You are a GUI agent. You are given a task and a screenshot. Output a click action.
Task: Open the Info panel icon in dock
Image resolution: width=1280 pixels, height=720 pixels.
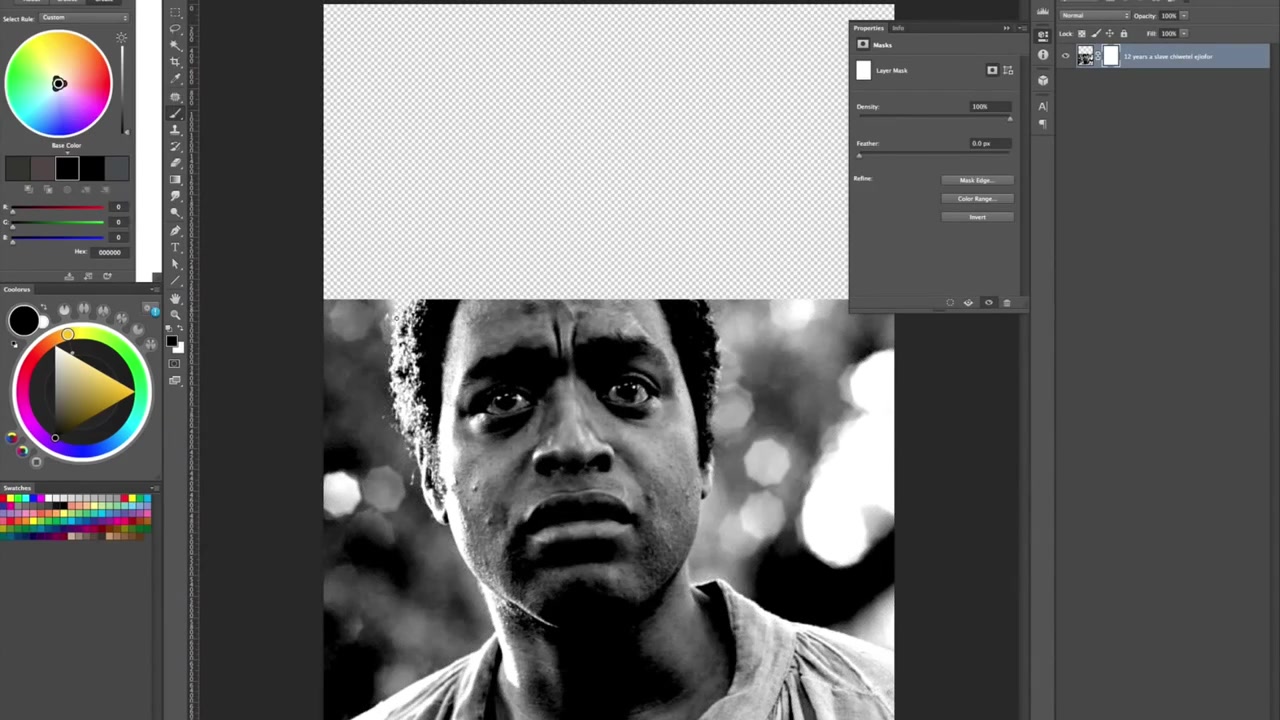tap(1043, 55)
